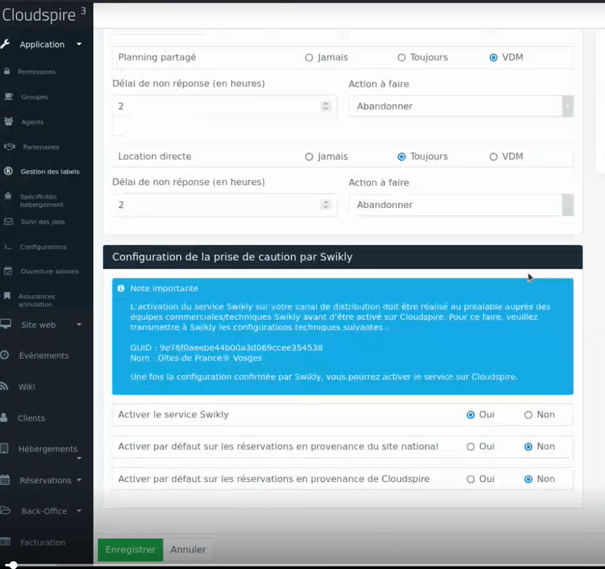Click the Agents people icon

8,122
